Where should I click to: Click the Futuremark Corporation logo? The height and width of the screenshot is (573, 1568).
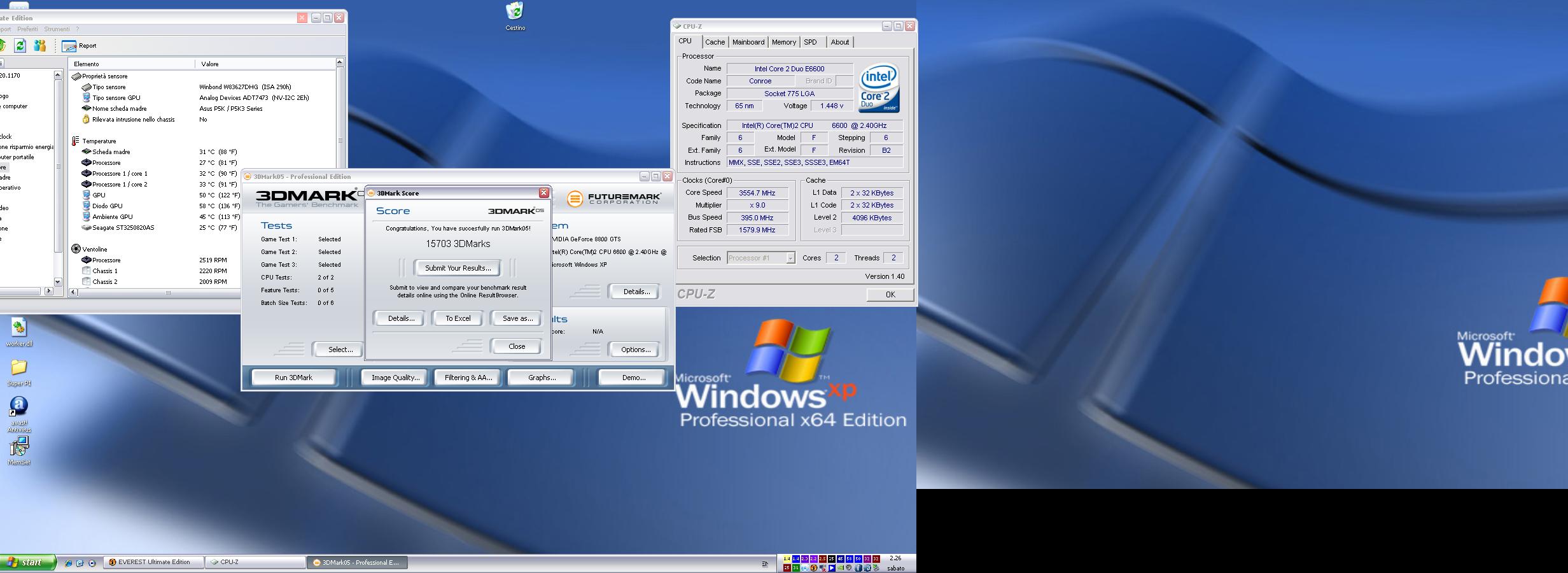(613, 198)
